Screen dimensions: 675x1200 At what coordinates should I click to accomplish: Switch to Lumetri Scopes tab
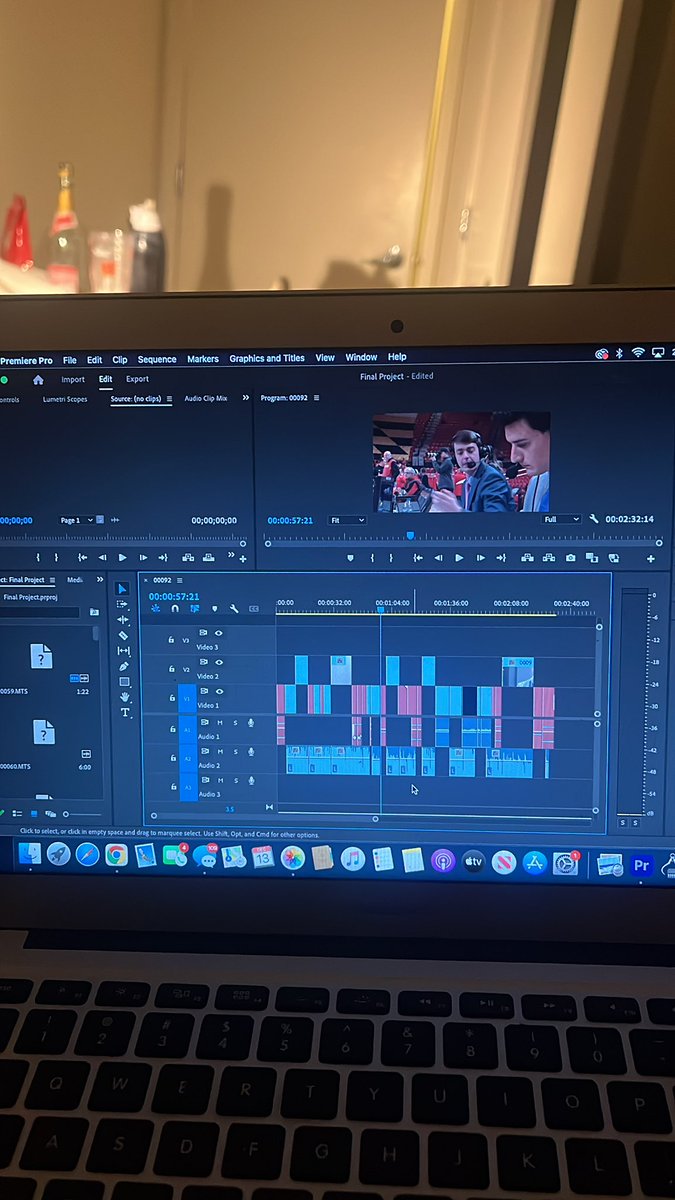tap(65, 399)
